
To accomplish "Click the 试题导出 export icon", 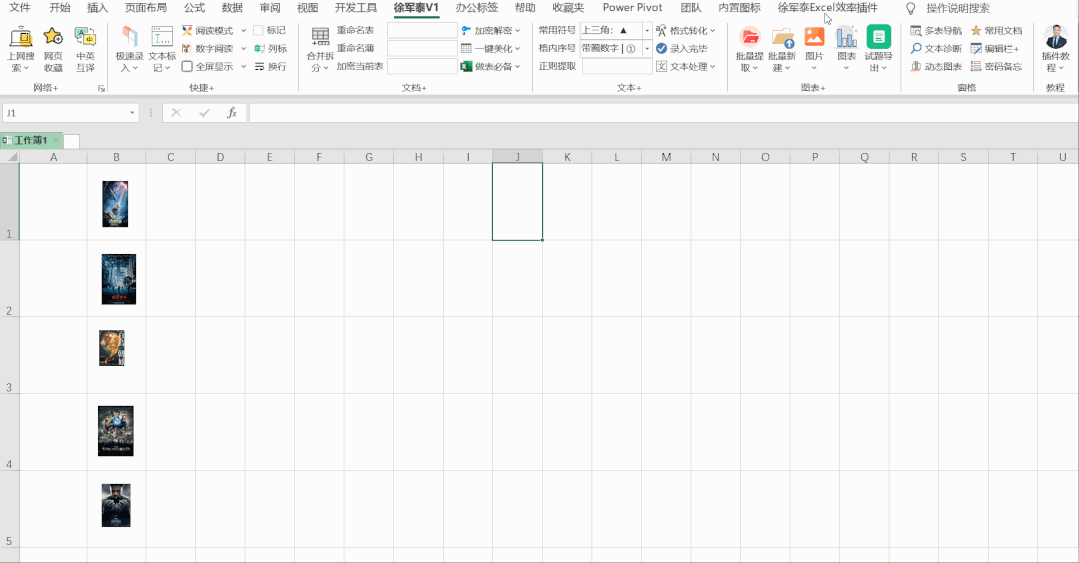I will 878,36.
